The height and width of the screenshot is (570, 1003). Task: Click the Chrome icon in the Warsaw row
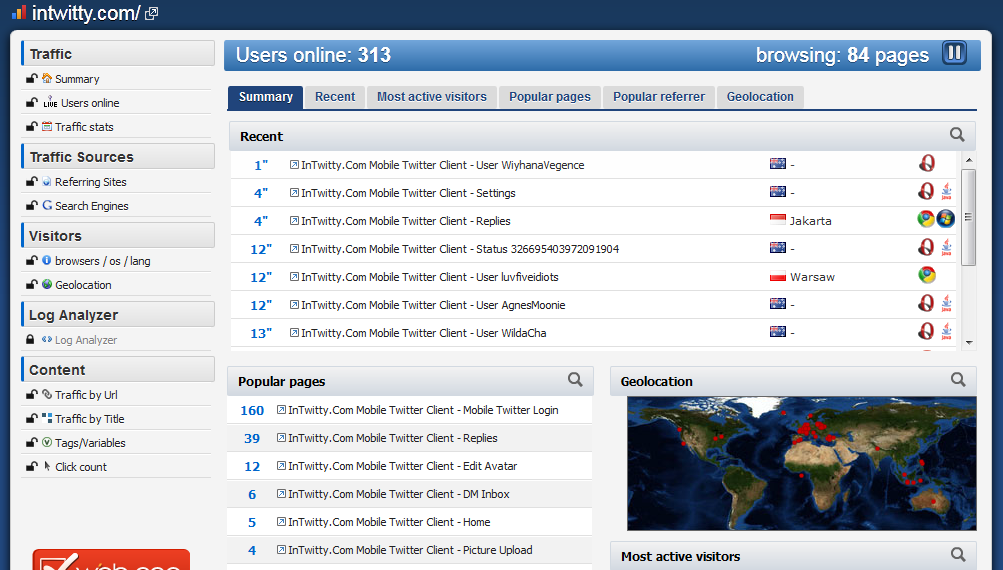click(x=926, y=275)
